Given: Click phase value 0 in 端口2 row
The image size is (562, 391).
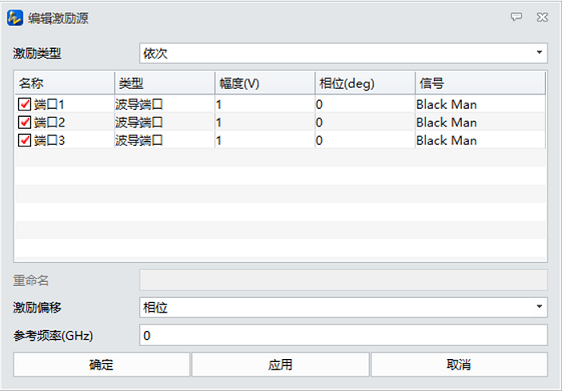Looking at the screenshot, I should 366,122.
